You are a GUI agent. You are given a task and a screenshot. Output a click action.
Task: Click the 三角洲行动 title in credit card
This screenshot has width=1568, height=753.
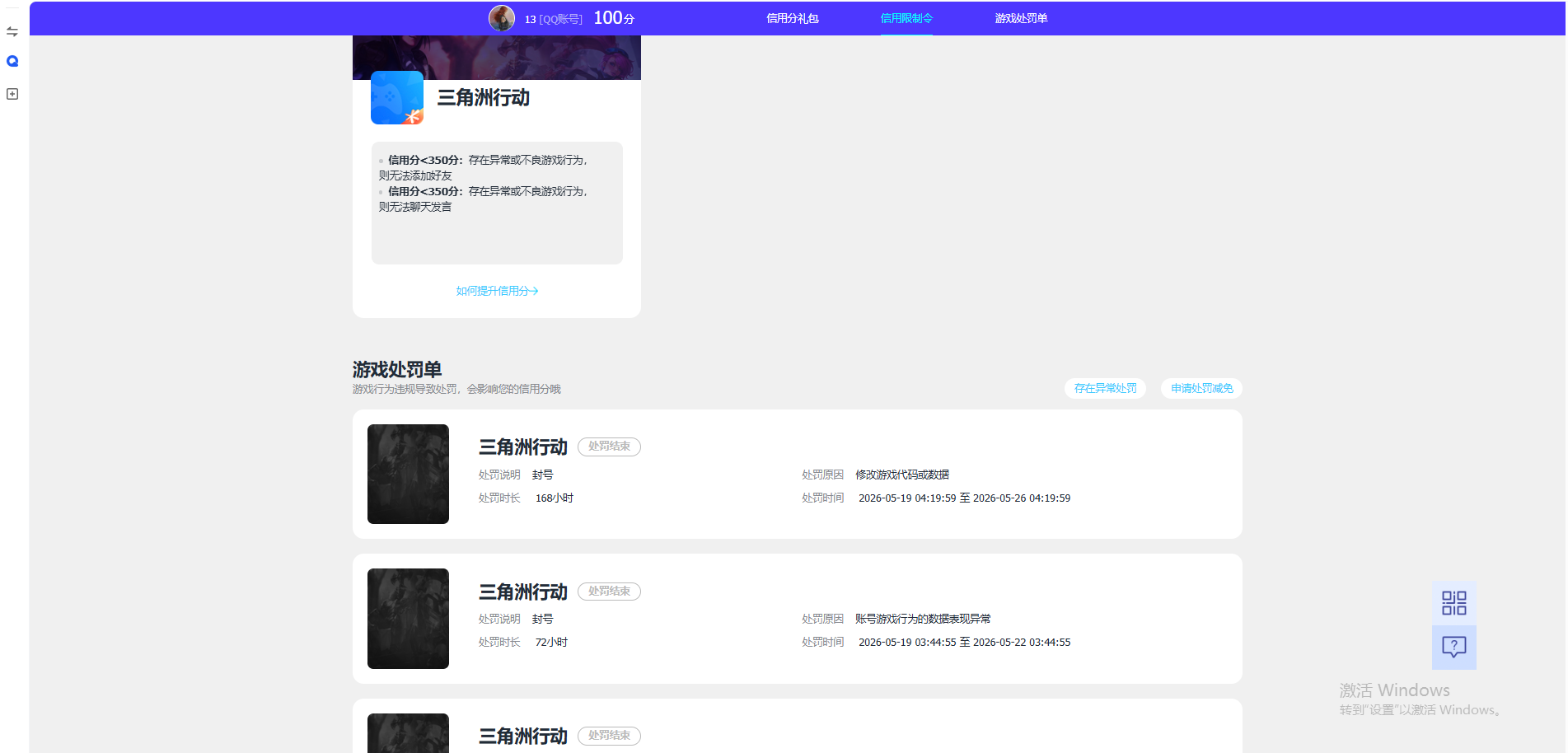(484, 98)
